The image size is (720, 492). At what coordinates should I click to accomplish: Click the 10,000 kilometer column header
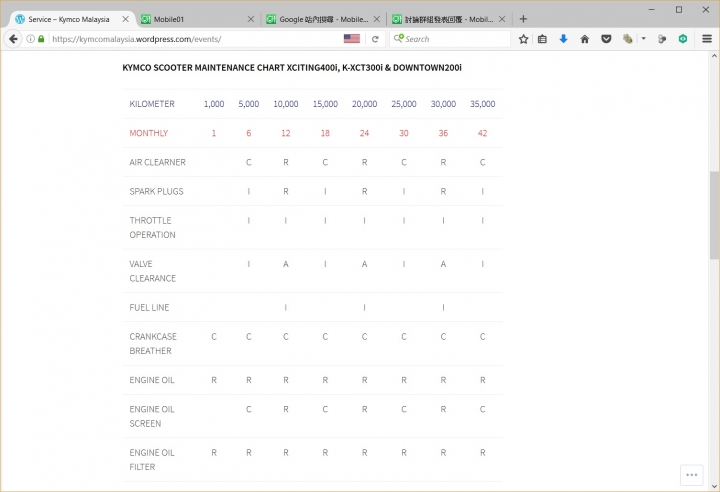286,104
